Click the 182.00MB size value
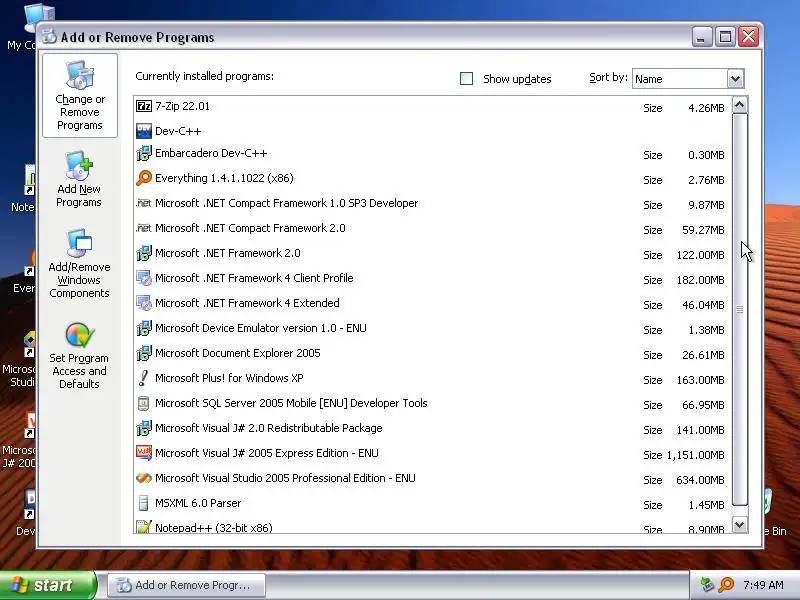Image resolution: width=800 pixels, height=600 pixels. click(x=700, y=280)
